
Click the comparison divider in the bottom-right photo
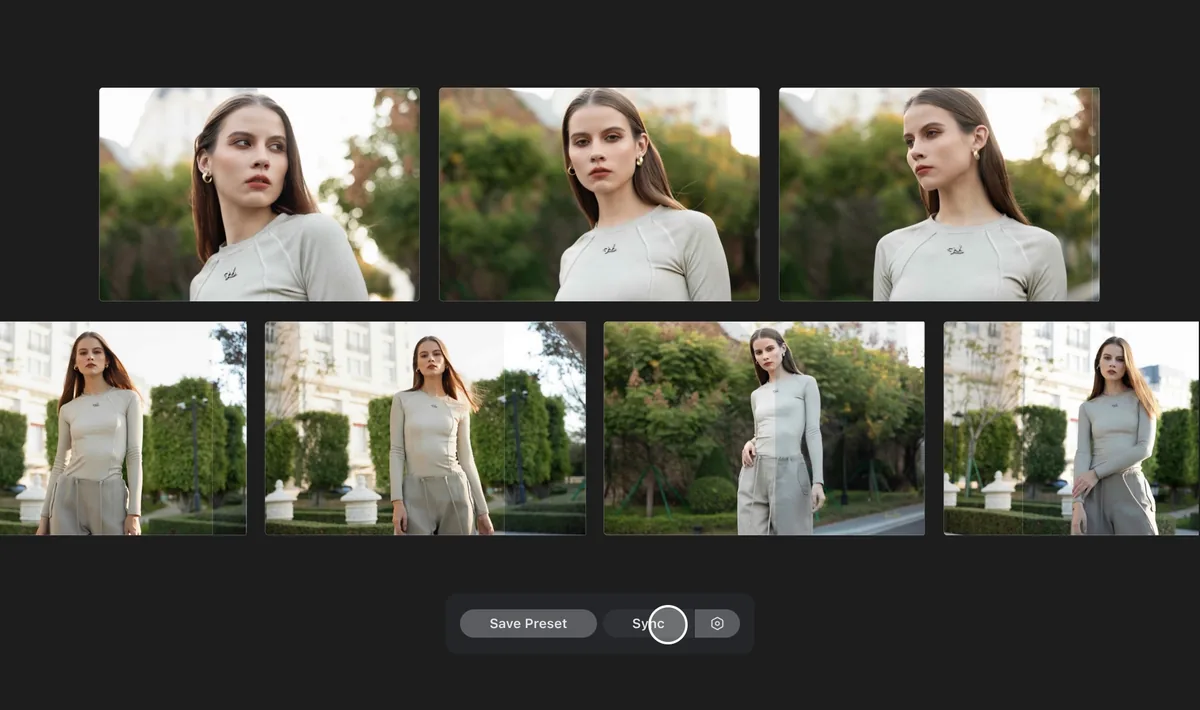tap(1024, 428)
